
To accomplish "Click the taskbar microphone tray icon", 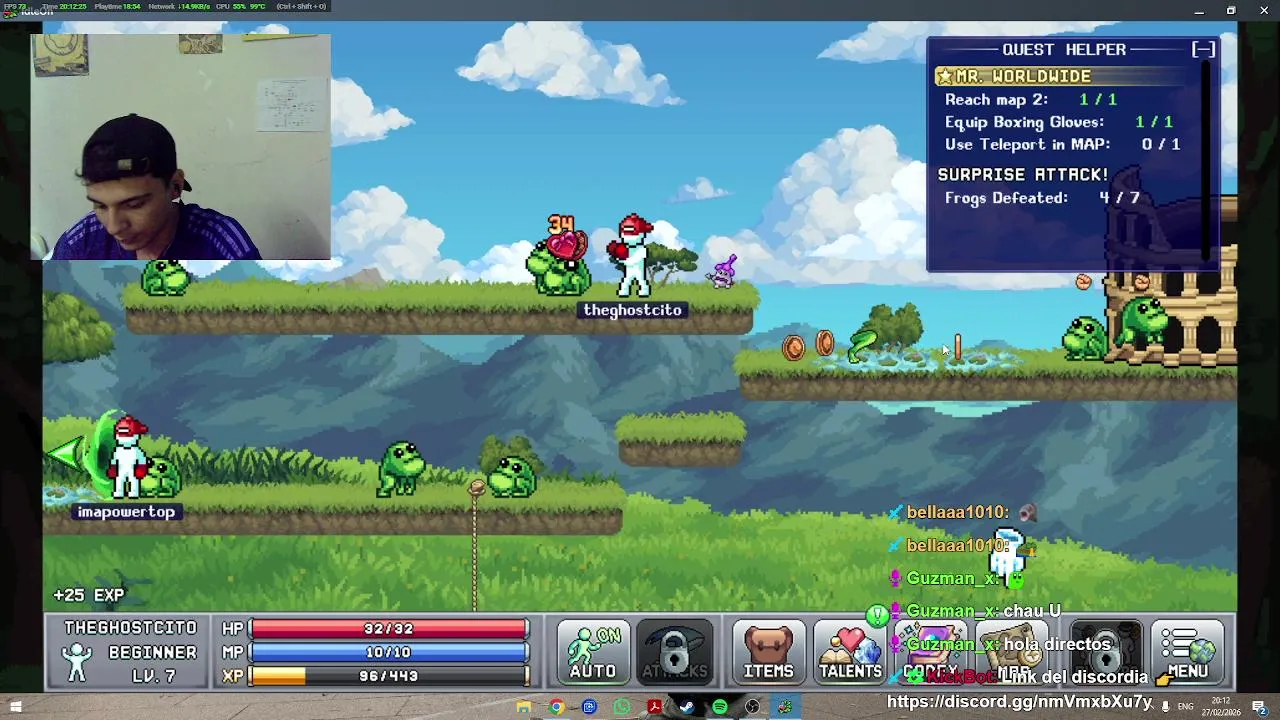I will [1165, 707].
